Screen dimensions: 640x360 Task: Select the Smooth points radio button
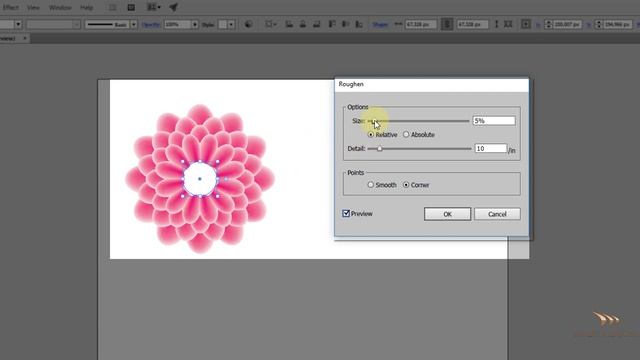(371, 185)
